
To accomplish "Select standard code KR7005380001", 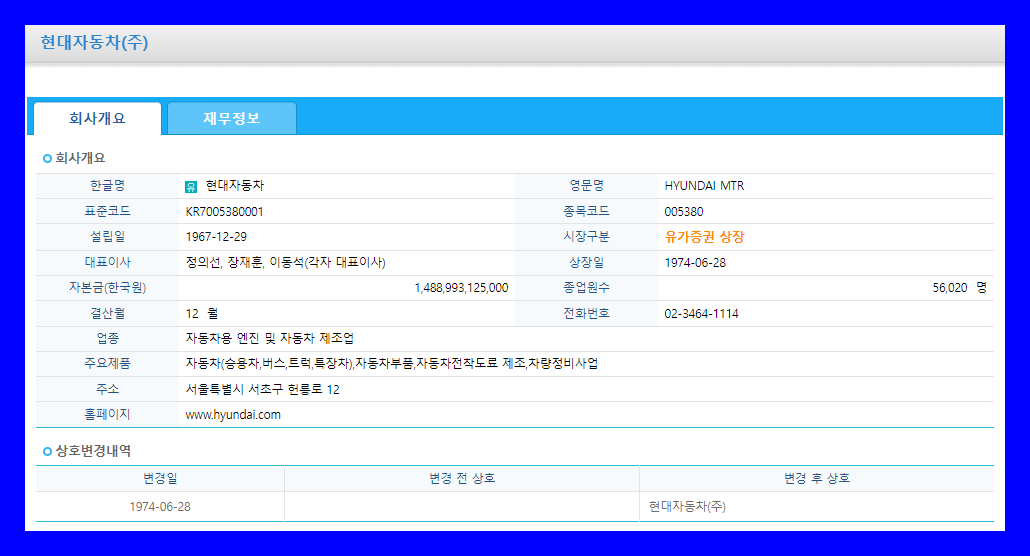I will [225, 212].
